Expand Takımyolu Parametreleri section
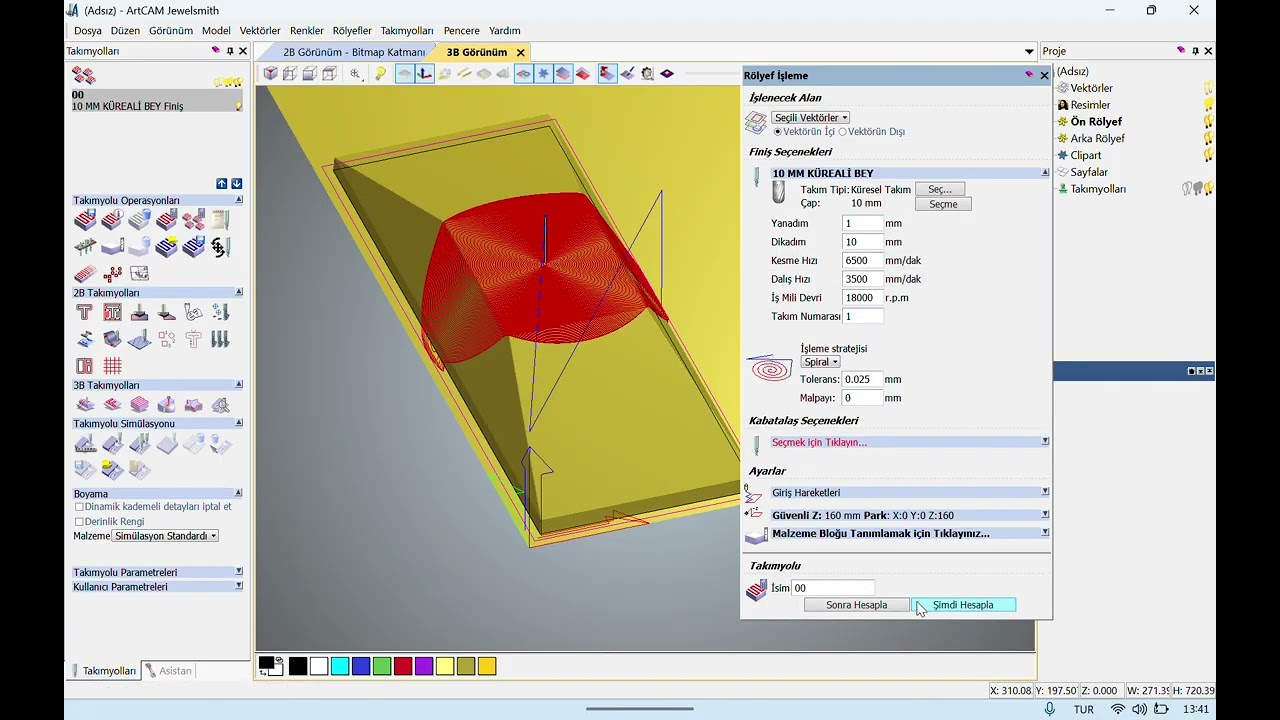This screenshot has height=720, width=1280. click(x=238, y=572)
